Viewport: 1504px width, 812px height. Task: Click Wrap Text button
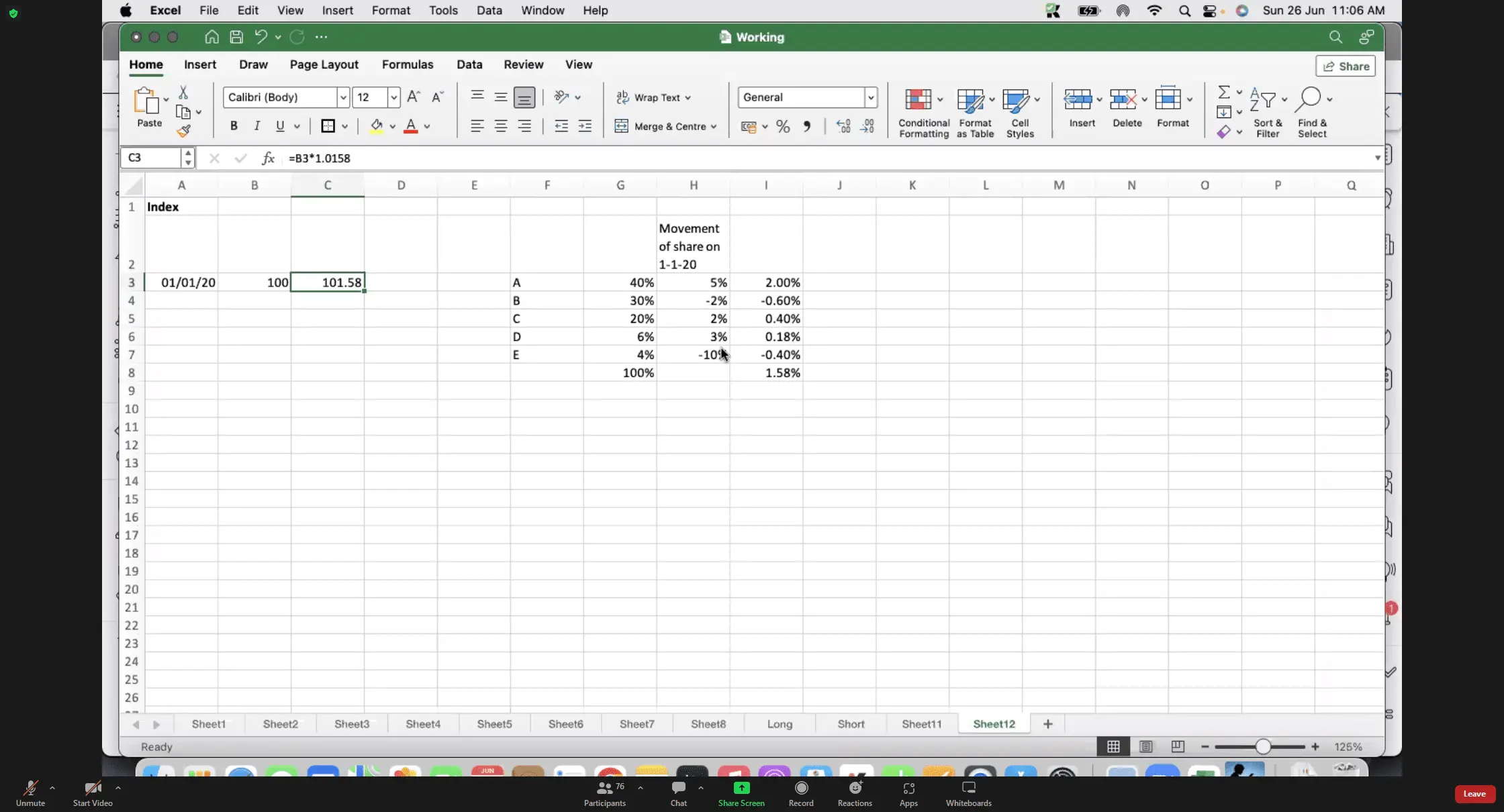click(649, 97)
